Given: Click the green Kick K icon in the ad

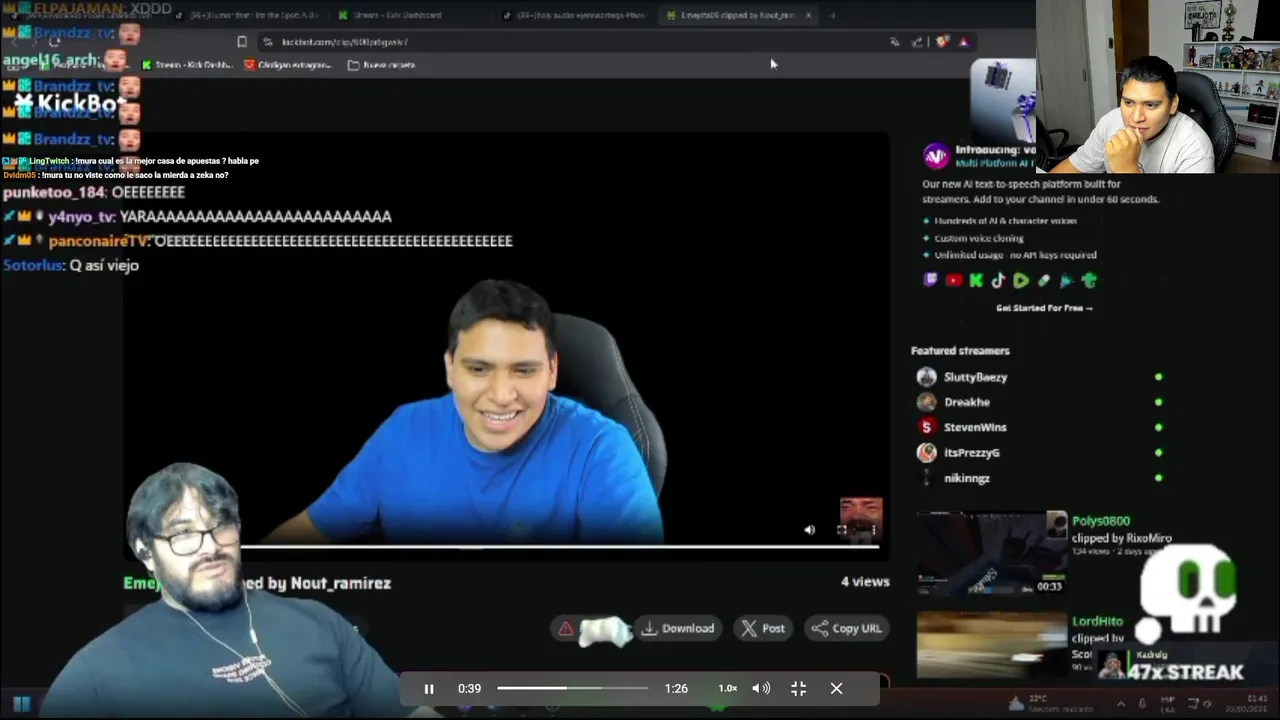Looking at the screenshot, I should click(x=976, y=281).
